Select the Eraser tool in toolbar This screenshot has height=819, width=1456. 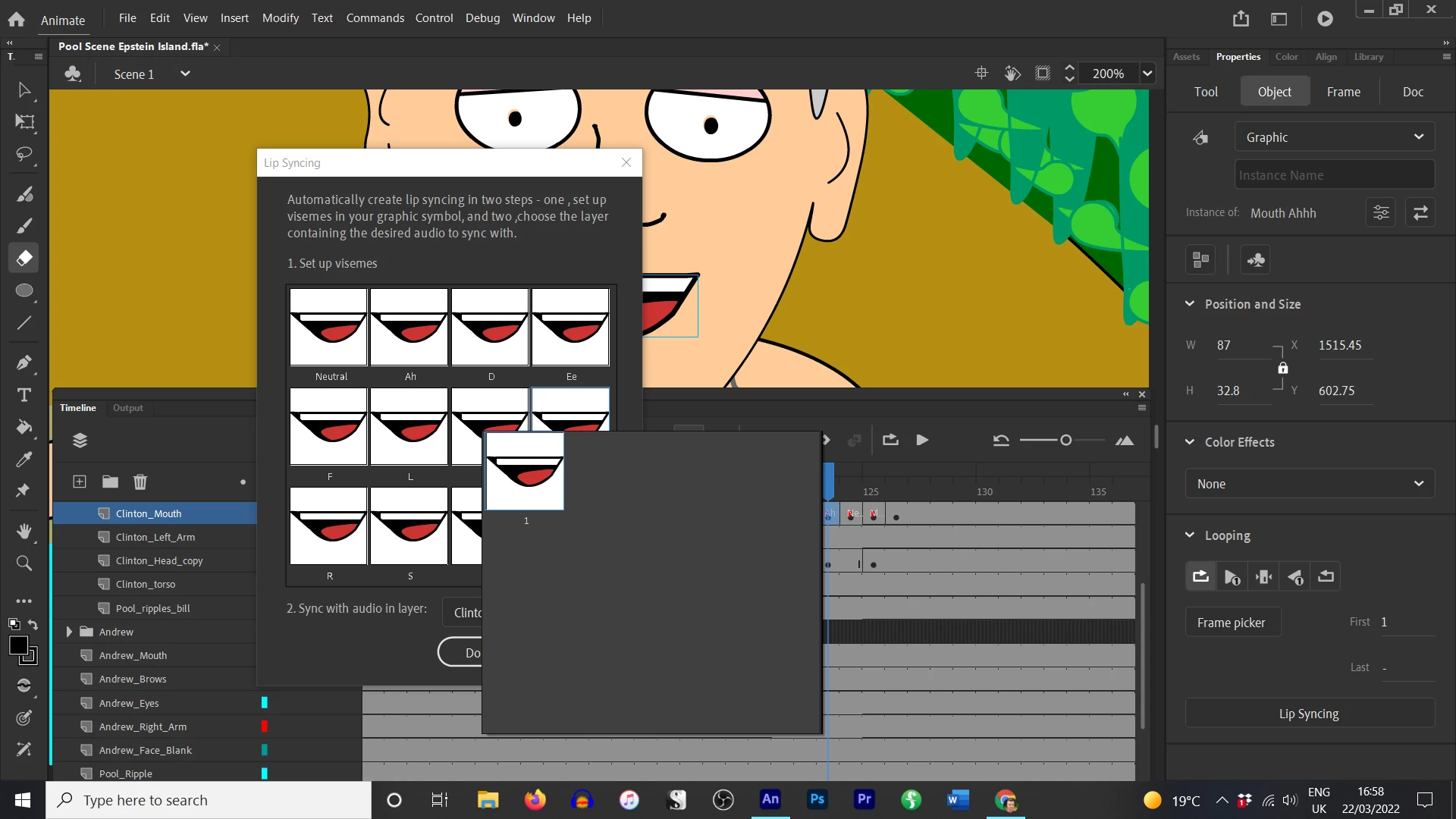point(24,258)
